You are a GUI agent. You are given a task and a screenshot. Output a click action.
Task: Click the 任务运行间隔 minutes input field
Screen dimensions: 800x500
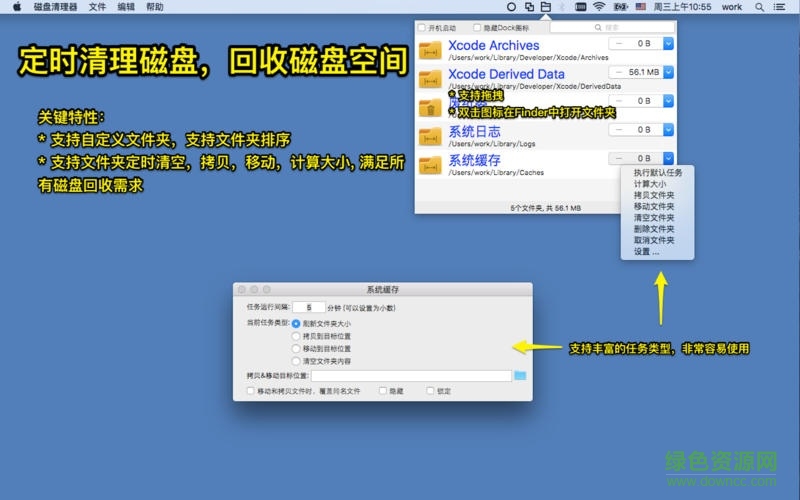[x=309, y=308]
